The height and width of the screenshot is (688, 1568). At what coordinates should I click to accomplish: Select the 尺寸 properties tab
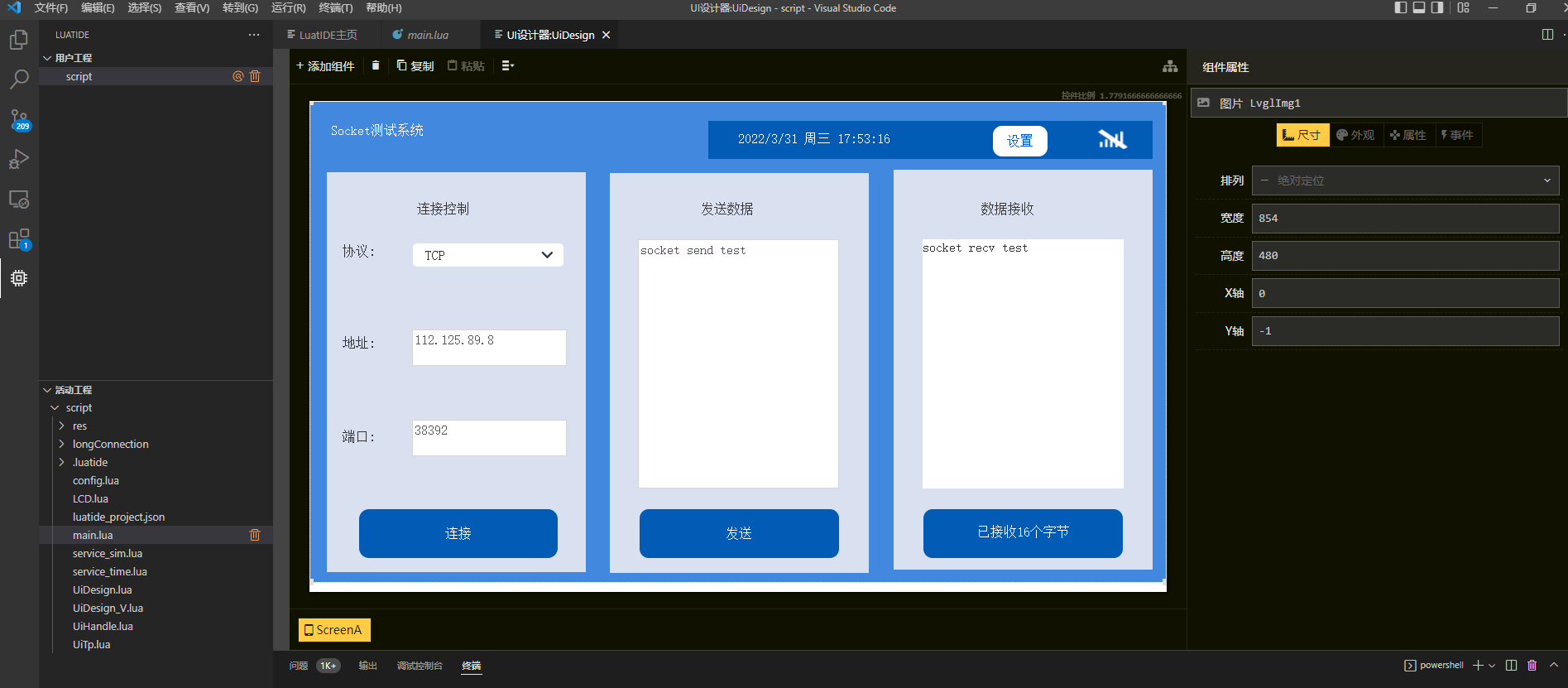coord(1302,135)
